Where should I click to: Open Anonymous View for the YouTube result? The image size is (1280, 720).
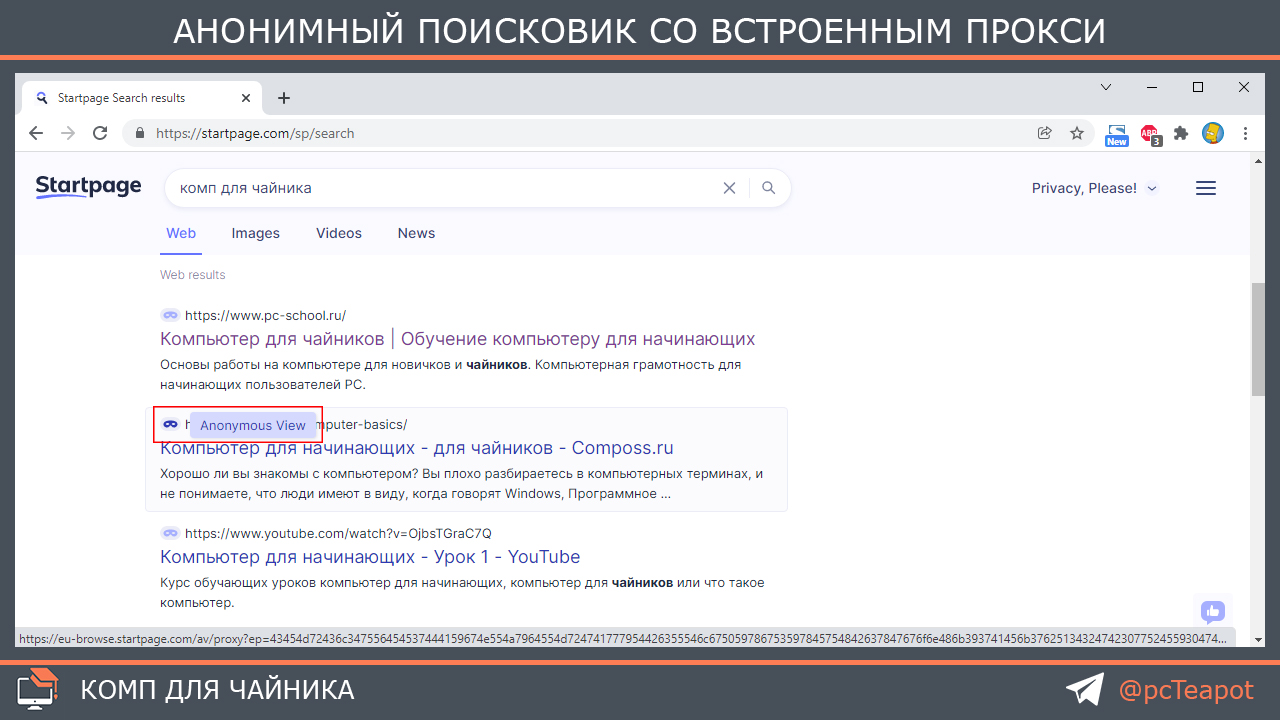point(170,533)
